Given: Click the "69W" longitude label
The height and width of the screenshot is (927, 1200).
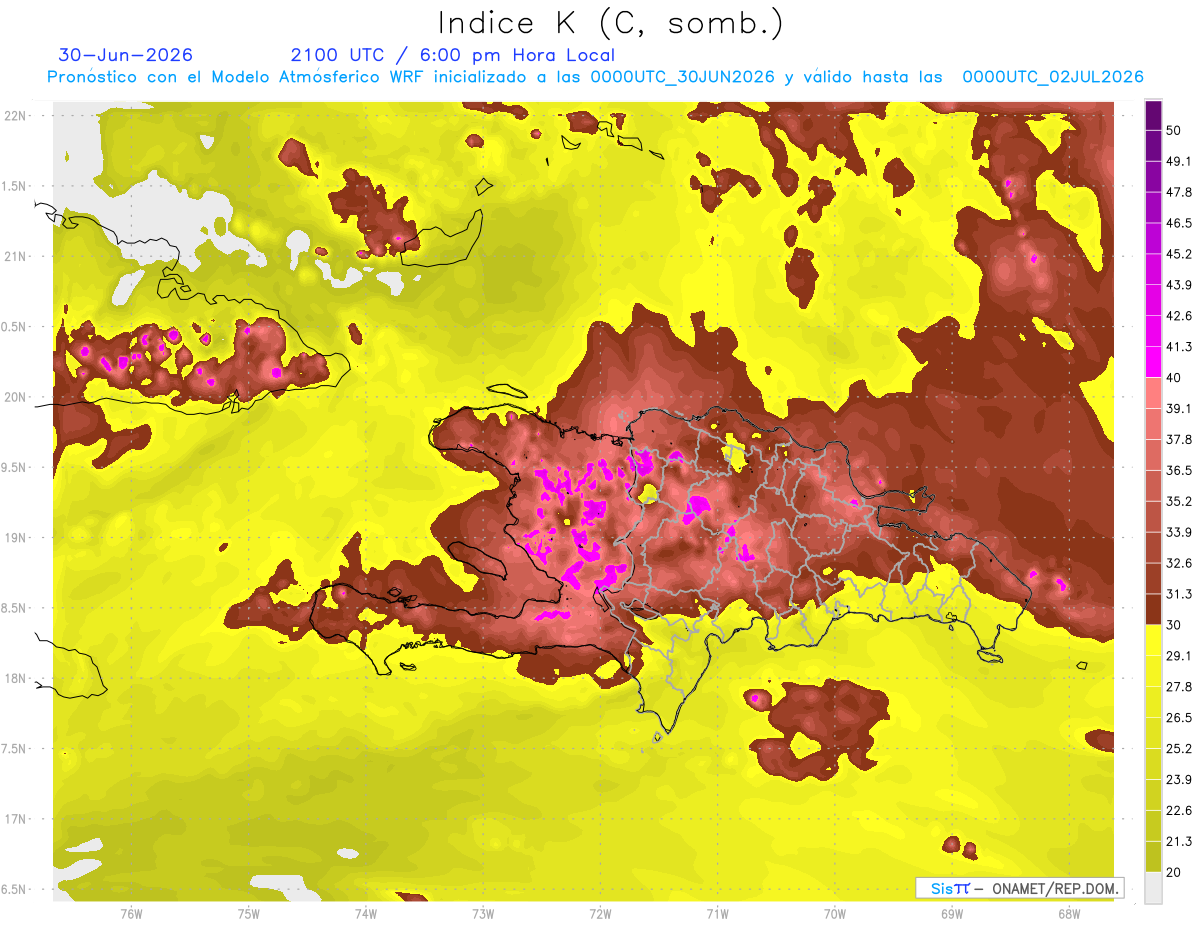Looking at the screenshot, I should click(x=951, y=913).
